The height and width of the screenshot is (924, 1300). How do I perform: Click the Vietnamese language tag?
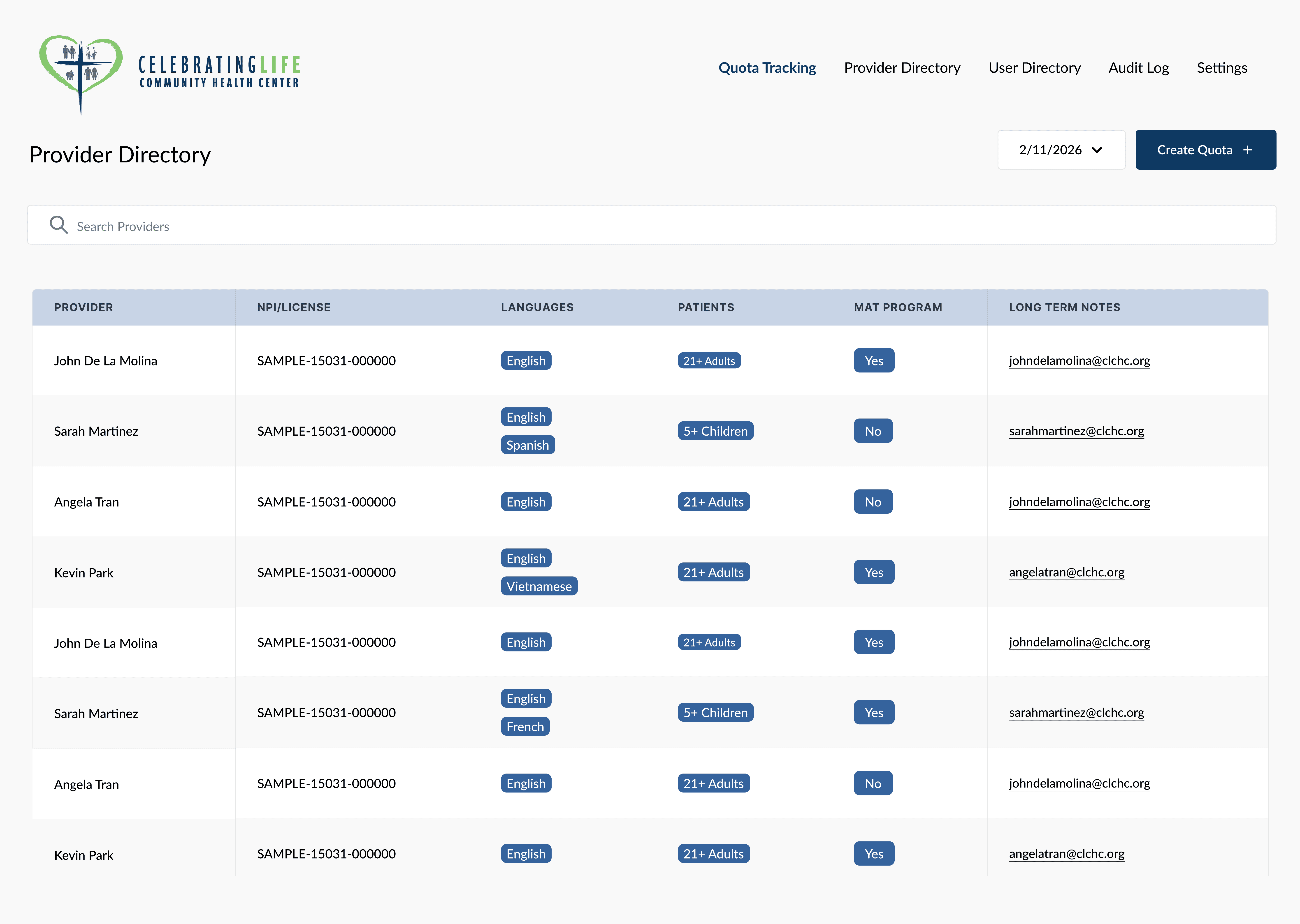[x=539, y=586]
